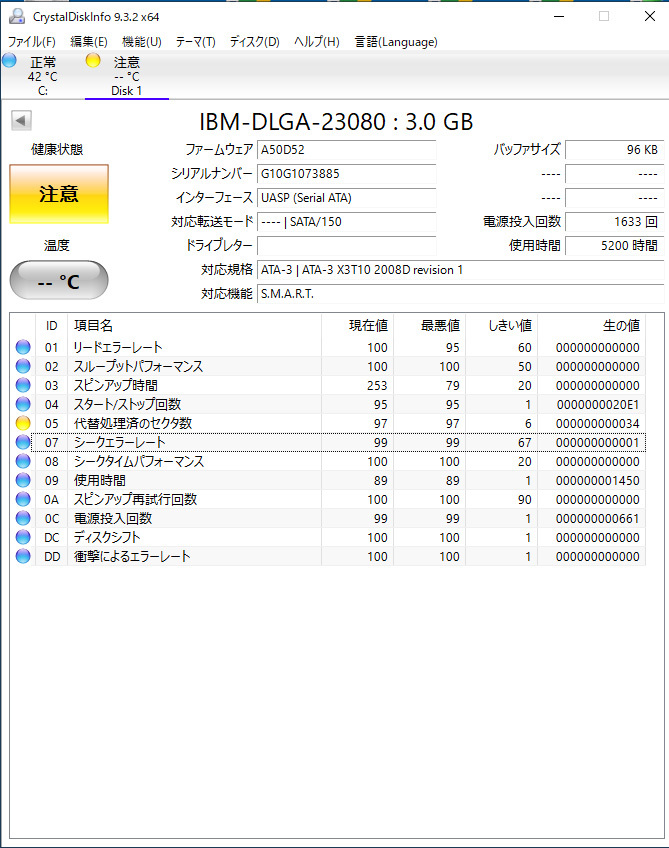
Task: Click yellow status orb for ID 05 row
Action: 22,424
